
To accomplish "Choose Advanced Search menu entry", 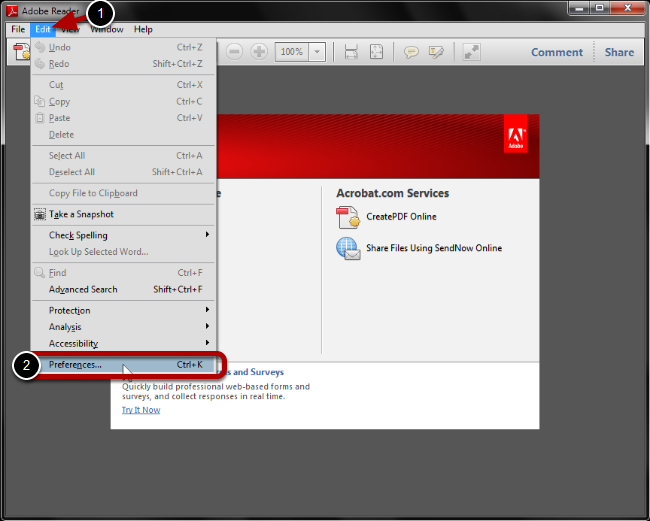I will click(124, 289).
